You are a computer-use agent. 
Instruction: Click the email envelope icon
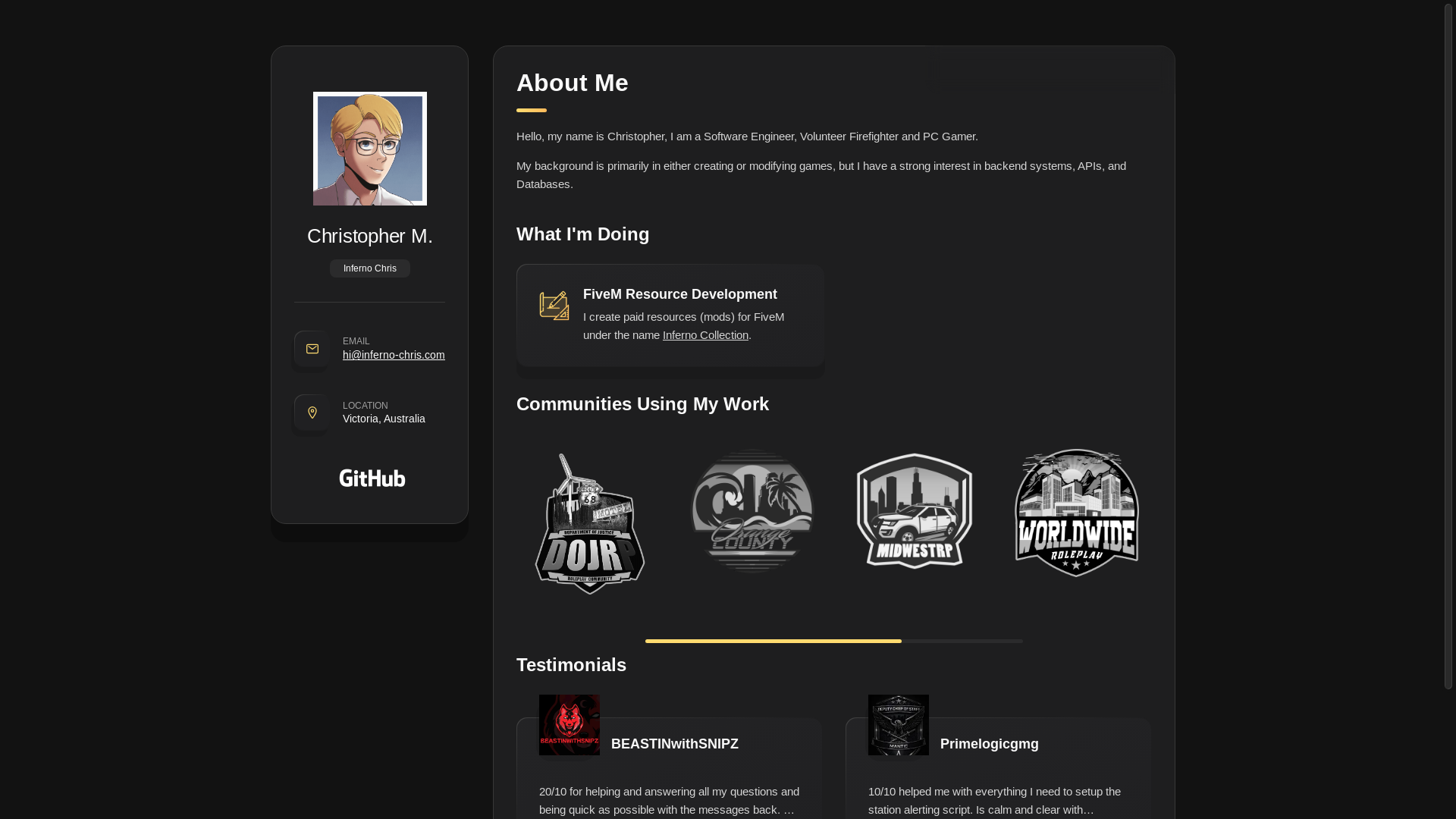[x=312, y=349]
